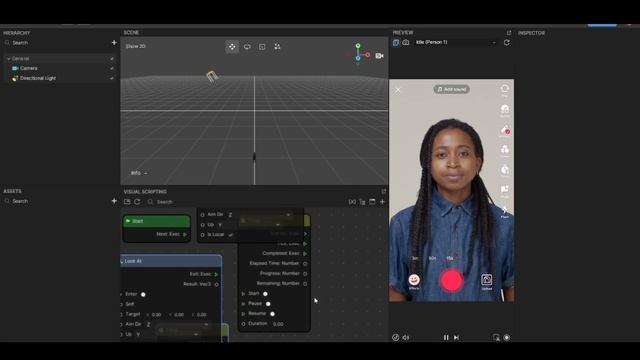Trigger the Resume input port dot
The width and height of the screenshot is (640, 360).
pyautogui.click(x=272, y=314)
